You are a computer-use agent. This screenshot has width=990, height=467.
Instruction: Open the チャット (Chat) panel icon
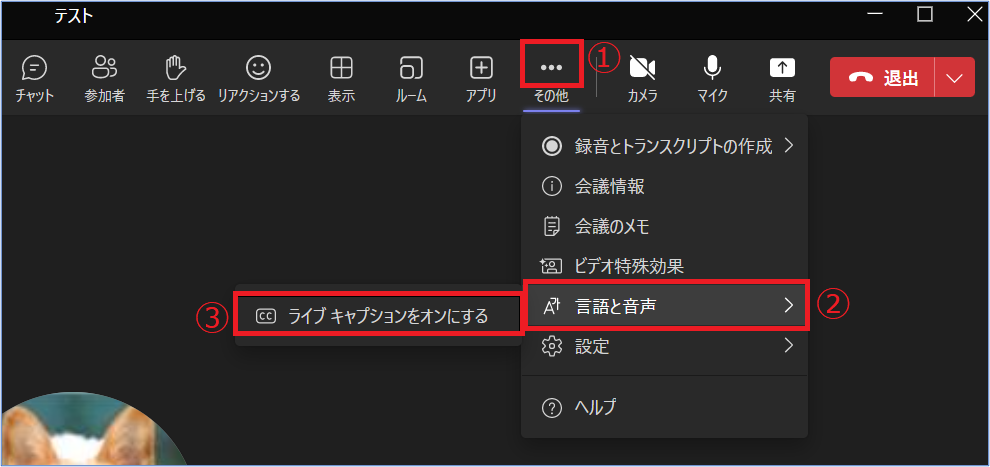[x=34, y=78]
